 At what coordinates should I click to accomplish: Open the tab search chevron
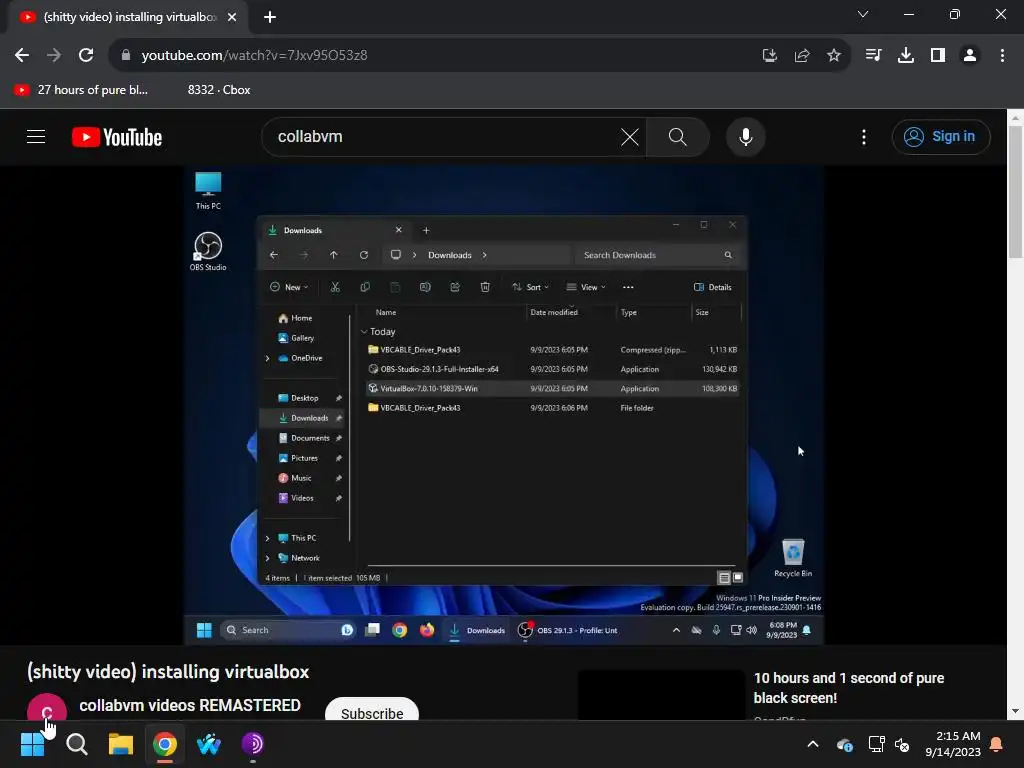(863, 14)
